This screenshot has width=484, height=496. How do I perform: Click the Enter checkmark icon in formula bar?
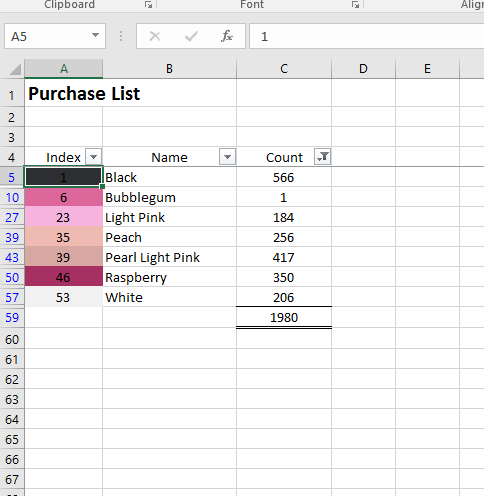pyautogui.click(x=191, y=36)
